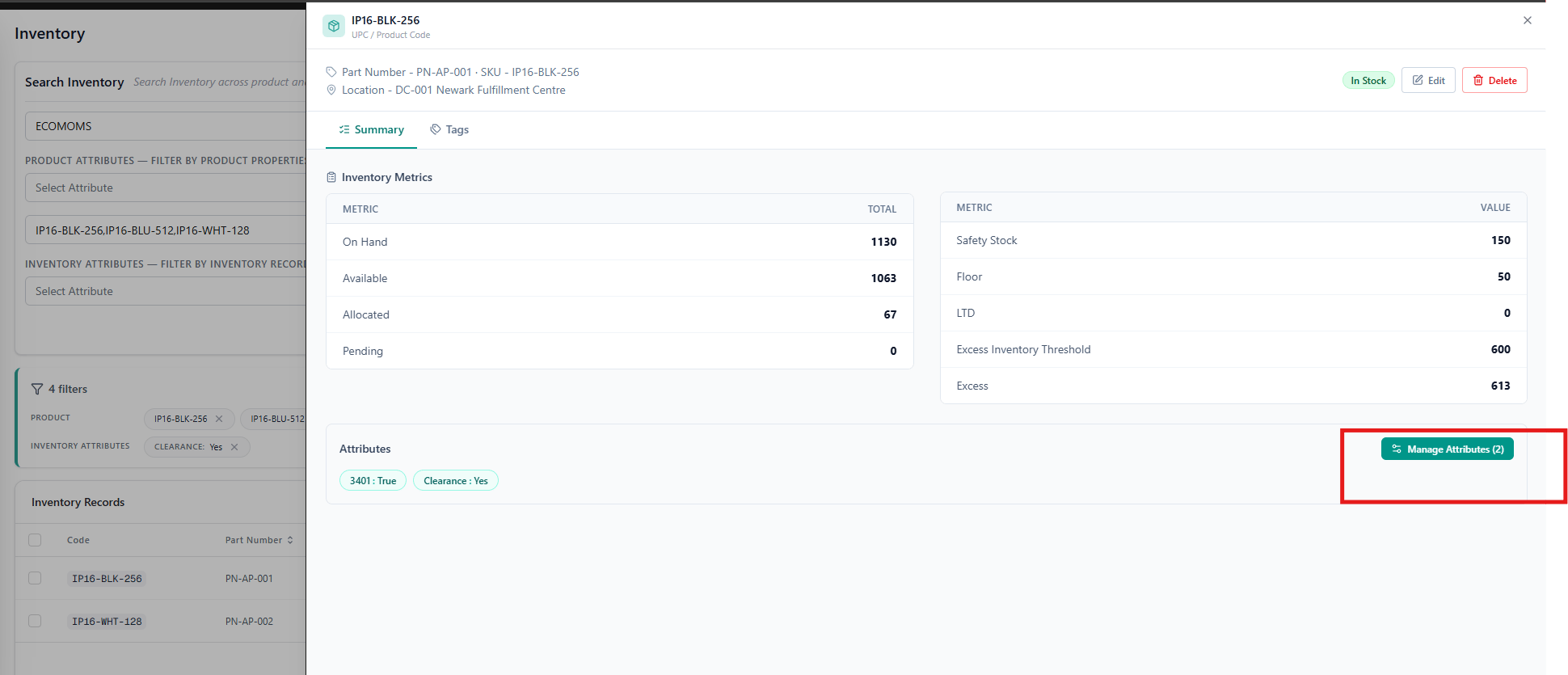Click the Excess value 613
1568x675 pixels.
tap(1501, 386)
